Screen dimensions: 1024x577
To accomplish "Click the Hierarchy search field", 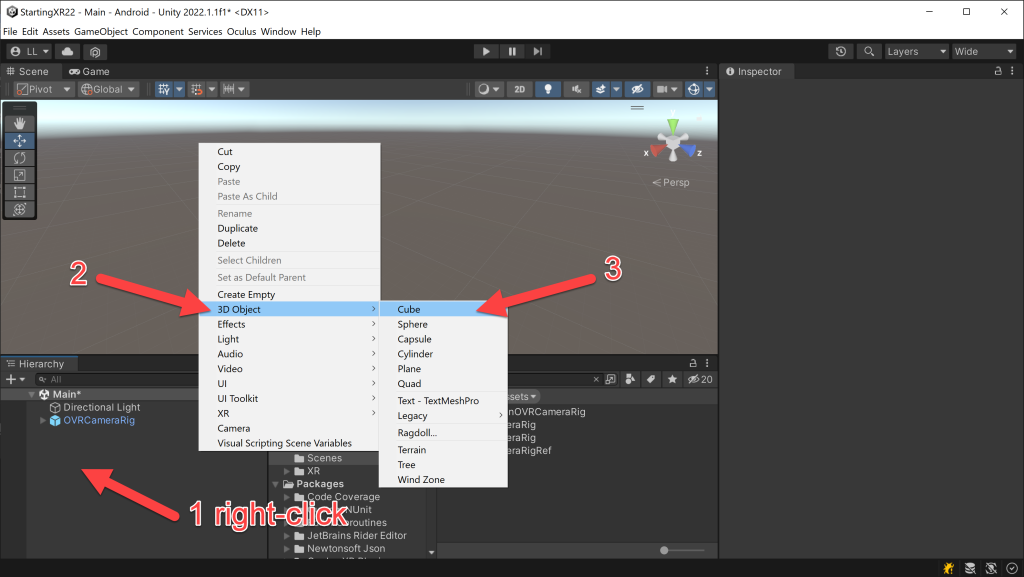I will click(116, 379).
